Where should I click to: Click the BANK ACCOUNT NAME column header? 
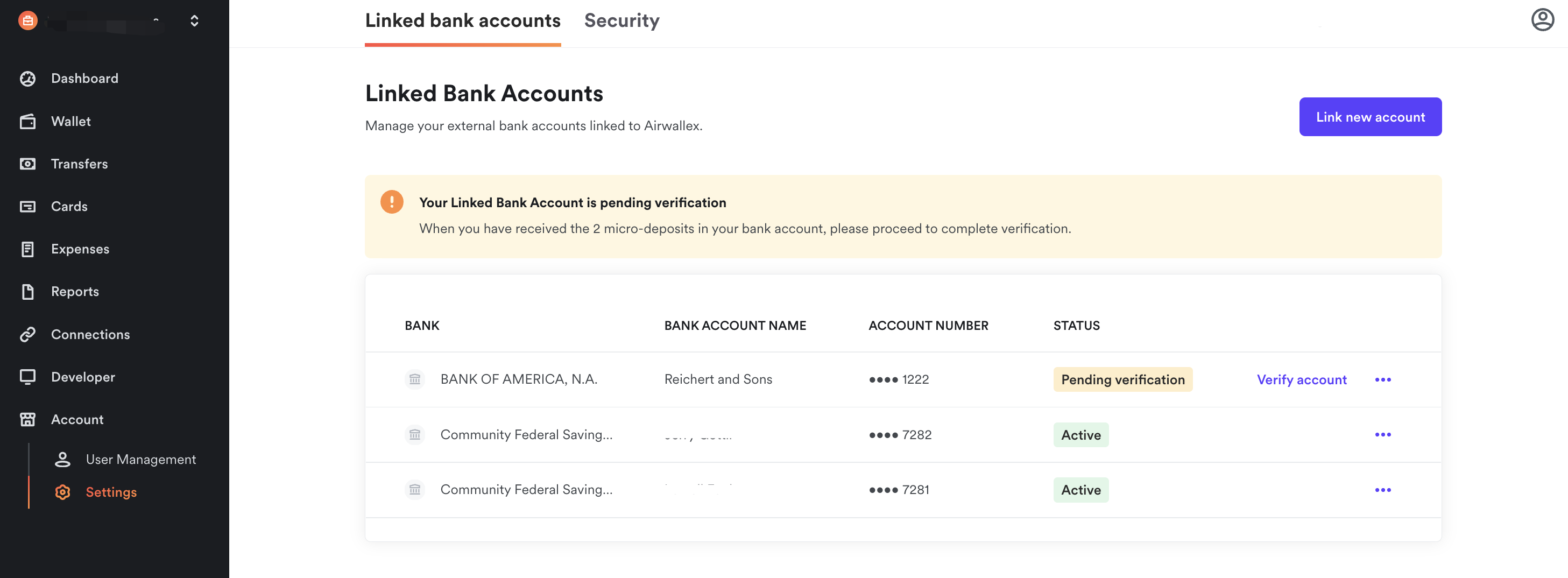point(734,325)
